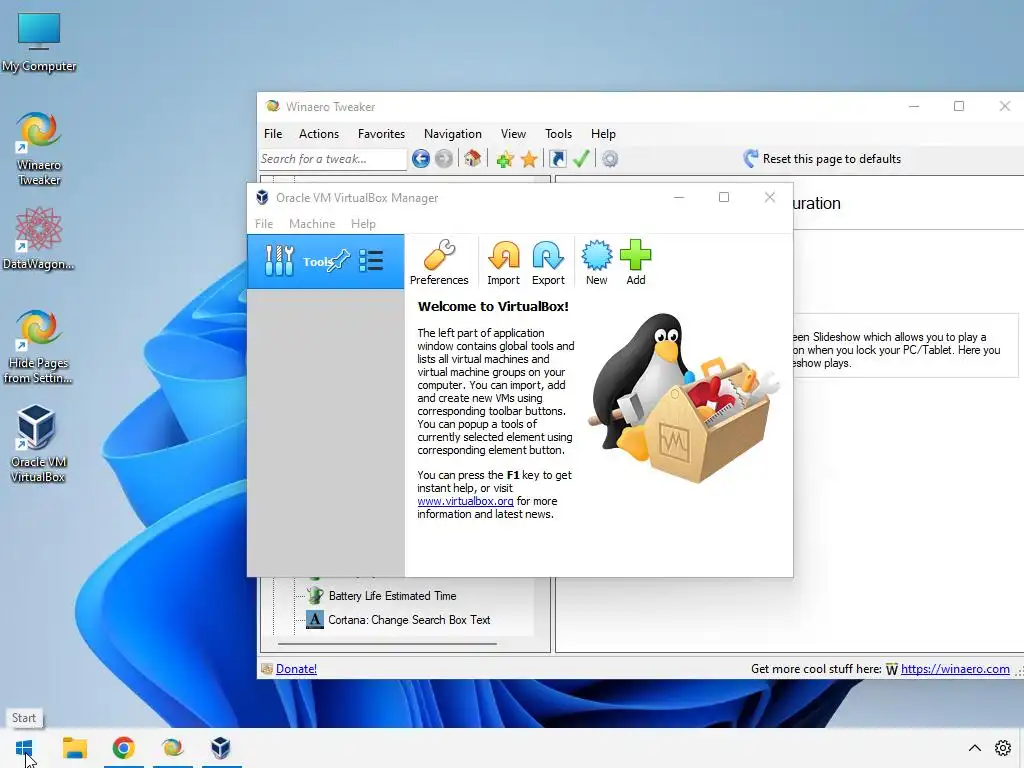Click the Donate! link

(296, 669)
